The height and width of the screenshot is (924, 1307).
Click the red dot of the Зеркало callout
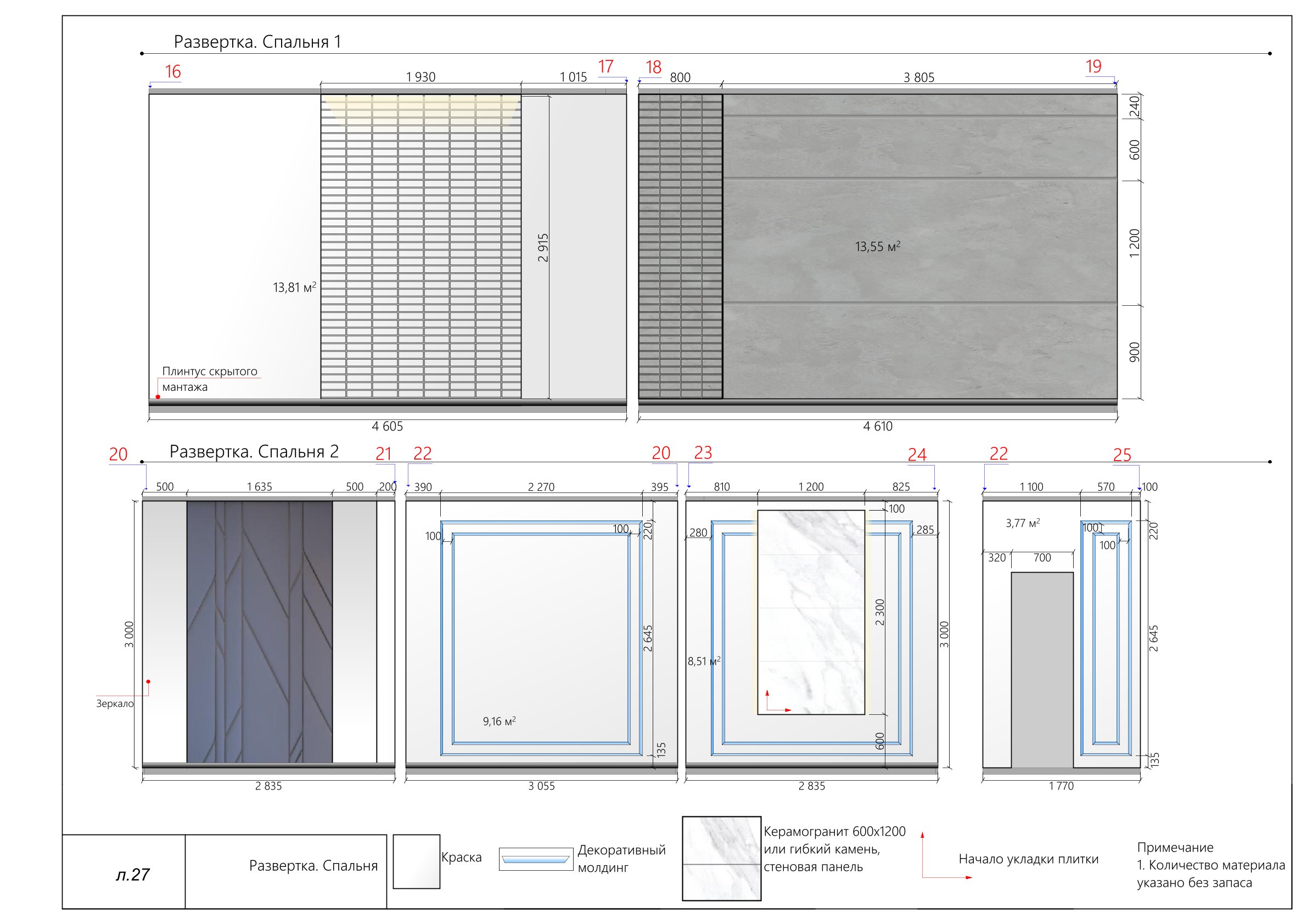148,681
